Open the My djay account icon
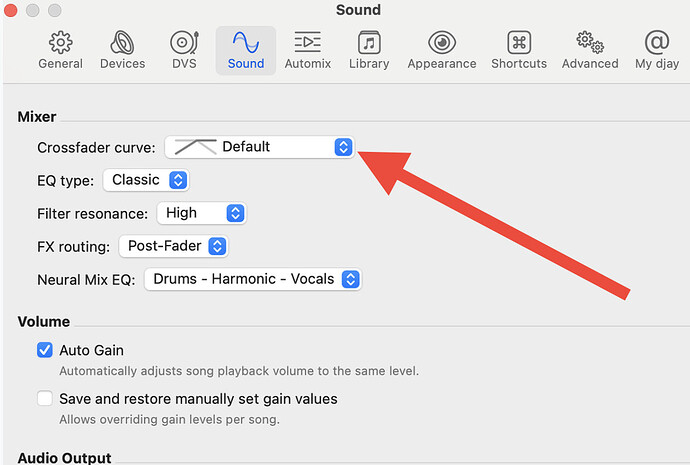This screenshot has width=690, height=465. [657, 42]
